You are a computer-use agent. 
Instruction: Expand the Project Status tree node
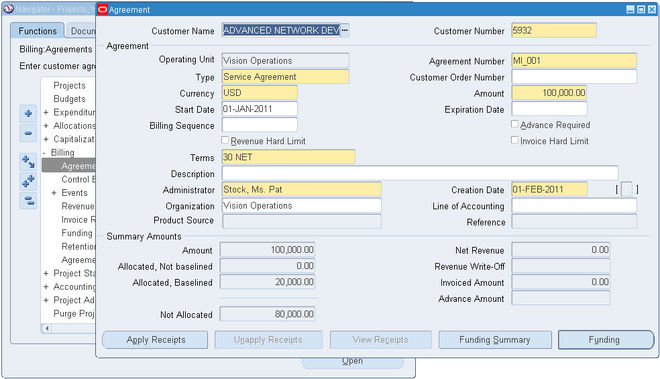pos(46,273)
